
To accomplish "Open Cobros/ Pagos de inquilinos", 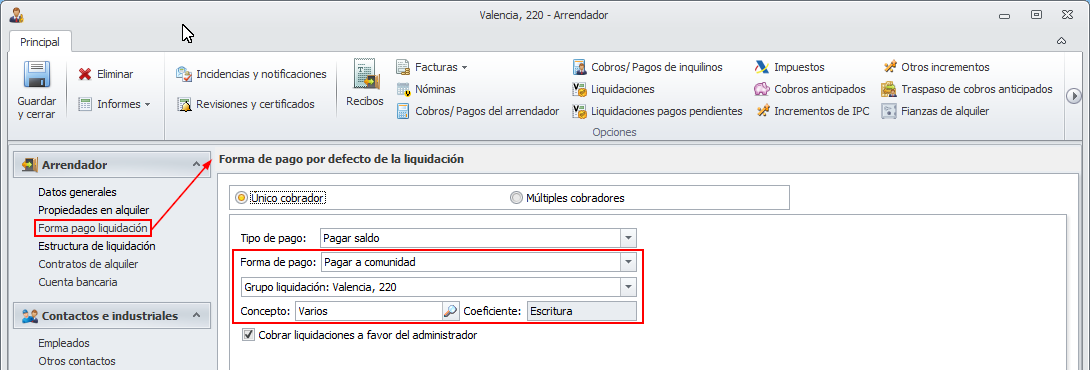I will click(647, 67).
